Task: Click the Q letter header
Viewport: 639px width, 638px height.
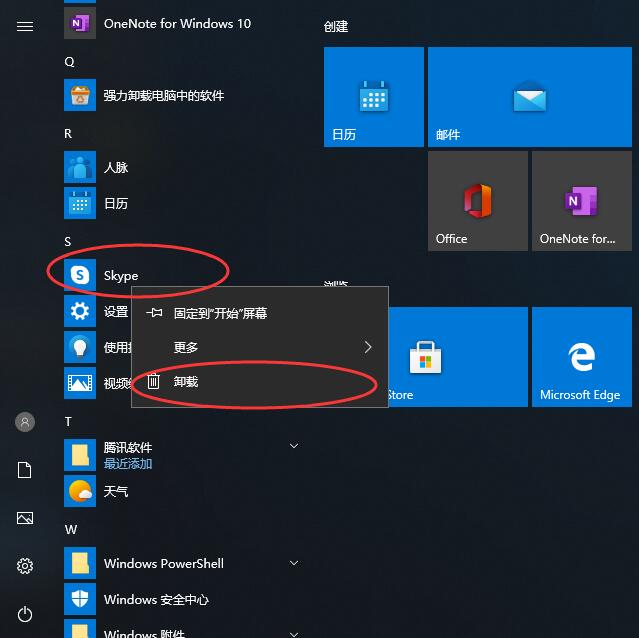Action: coord(69,62)
